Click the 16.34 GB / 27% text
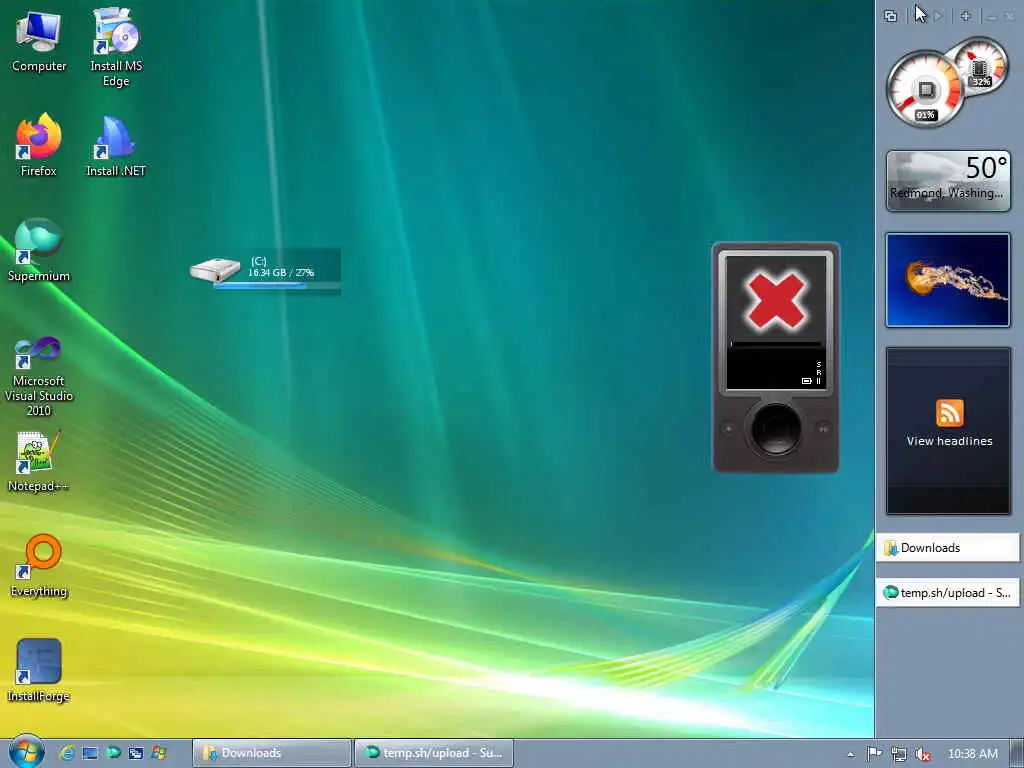This screenshot has height=768, width=1024. 281,272
